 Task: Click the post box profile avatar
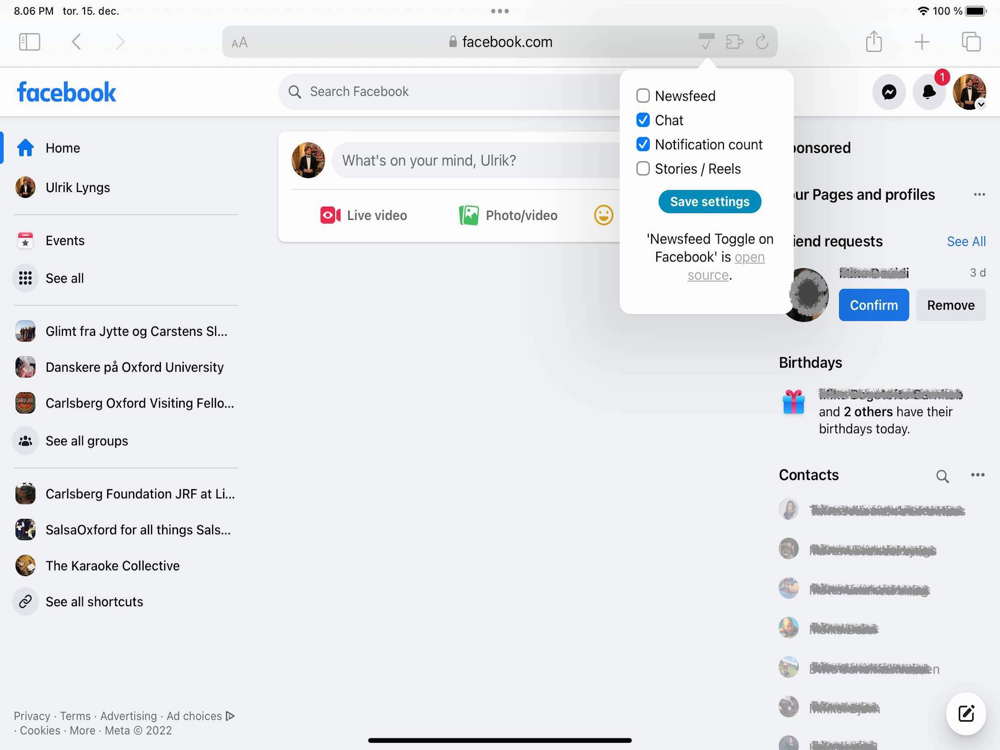pos(308,160)
